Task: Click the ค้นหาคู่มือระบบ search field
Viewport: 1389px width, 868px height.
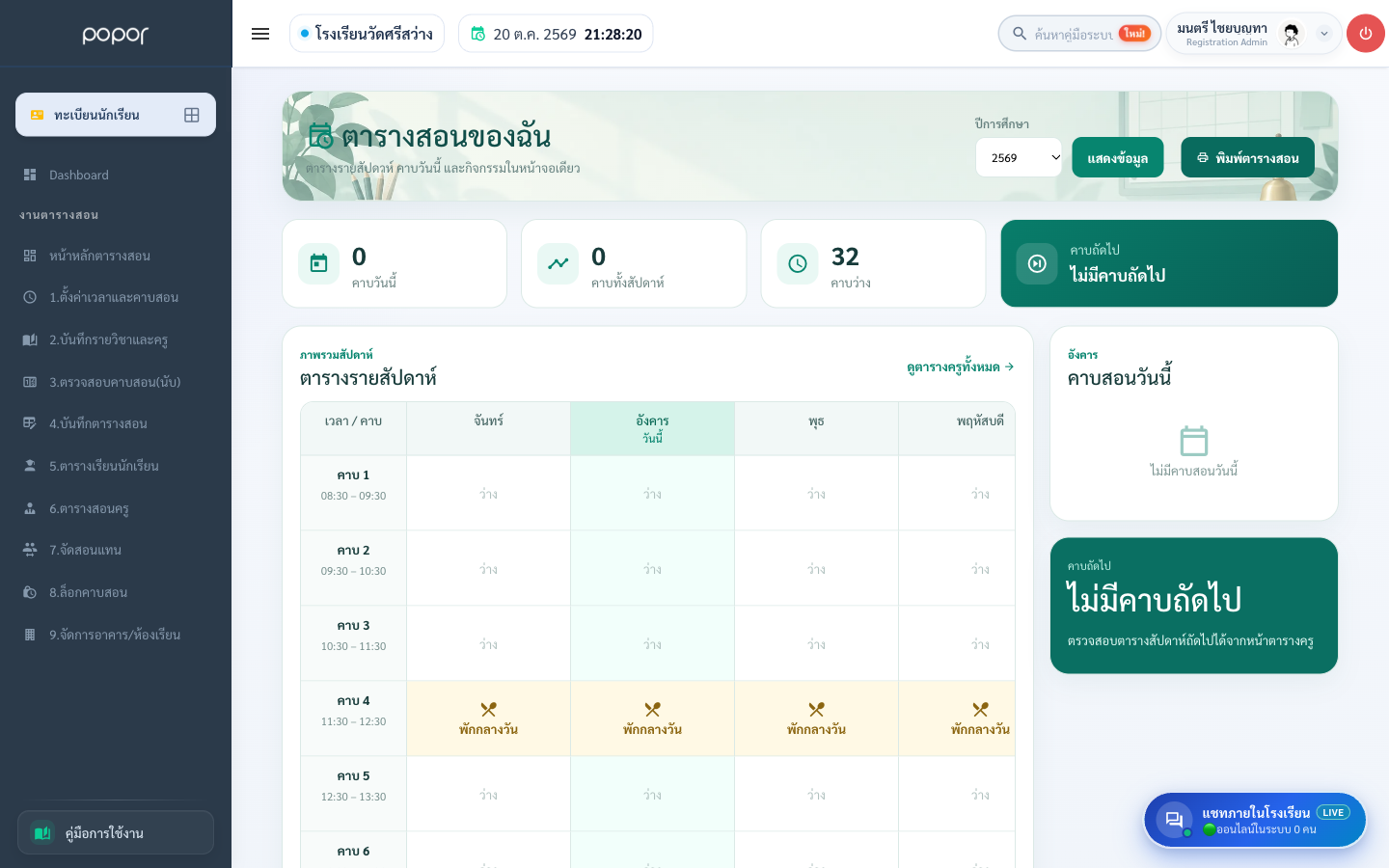Action: 1079,34
